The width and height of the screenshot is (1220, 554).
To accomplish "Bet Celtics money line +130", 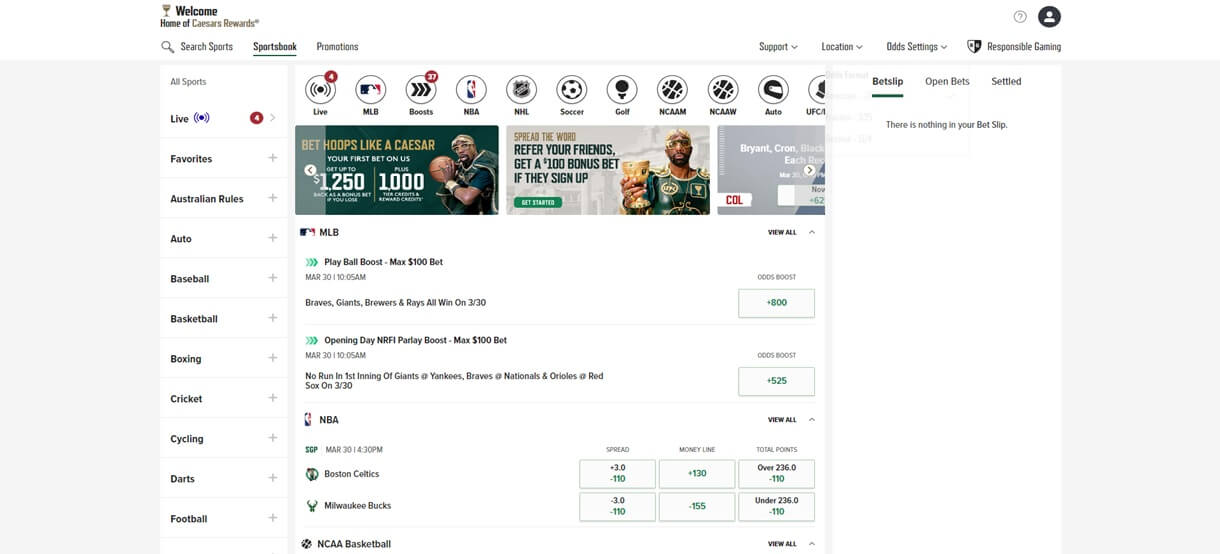I will point(697,474).
